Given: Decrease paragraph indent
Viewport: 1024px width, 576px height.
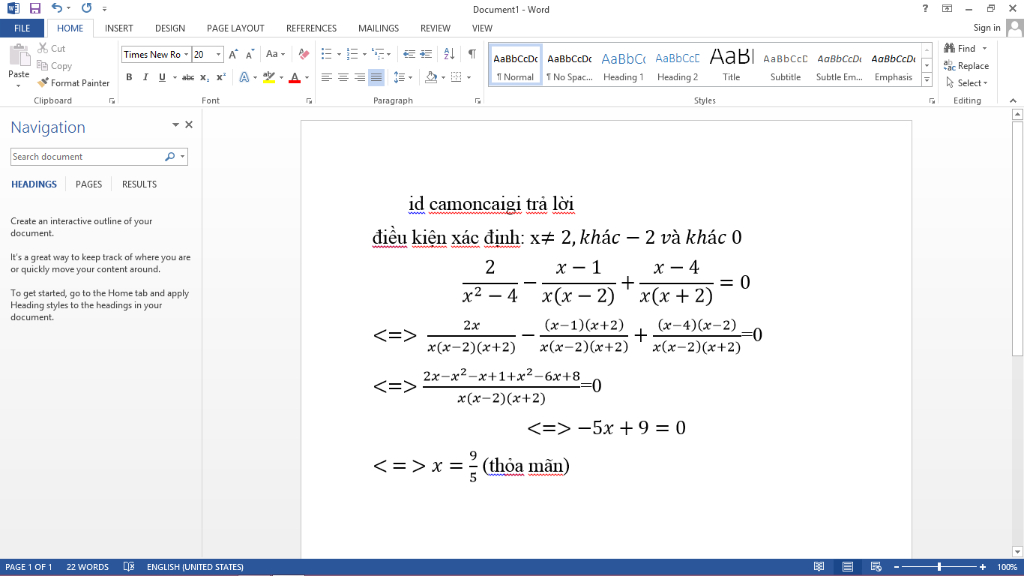Looking at the screenshot, I should pos(409,54).
